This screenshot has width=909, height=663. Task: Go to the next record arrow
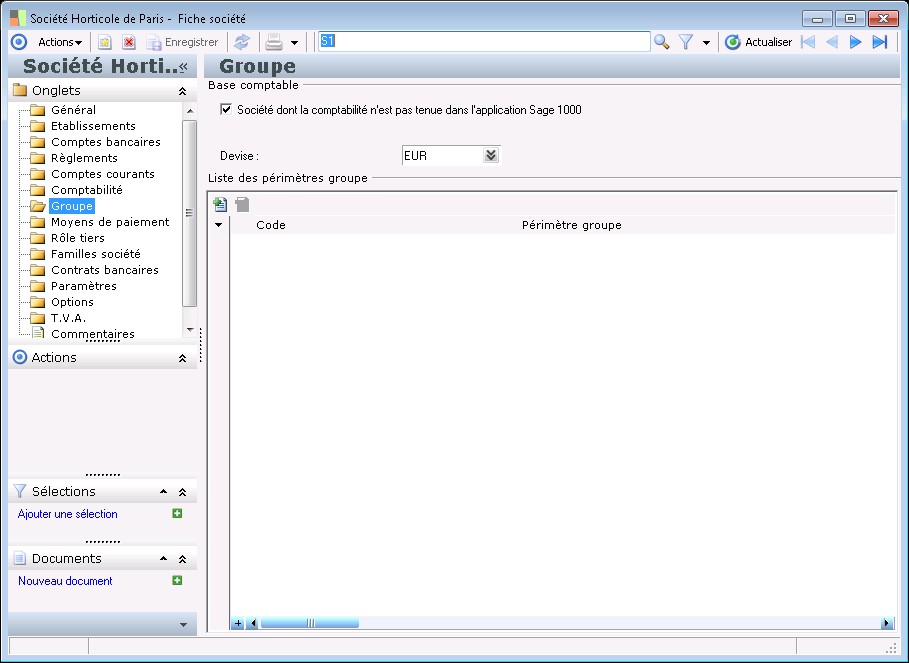click(855, 42)
